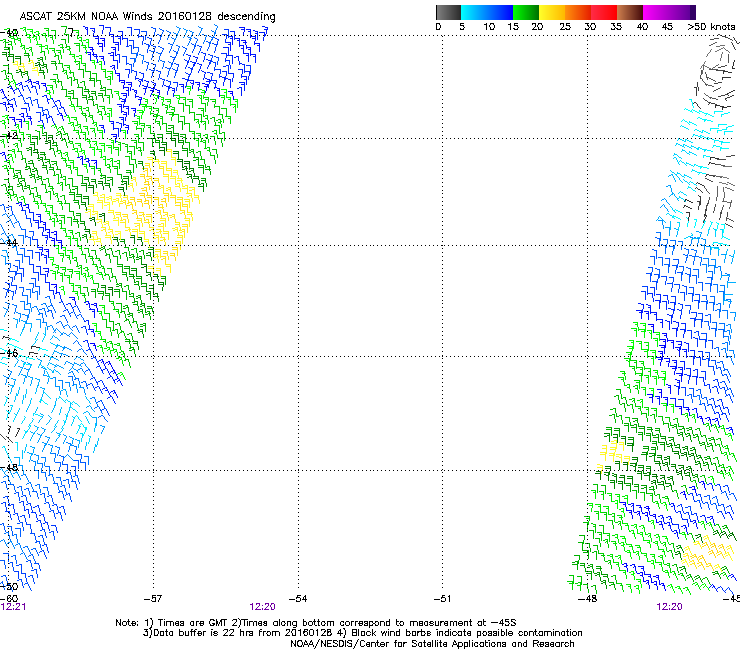Click the latitude label -44
Viewport: 740px width, 650px height.
point(9,243)
